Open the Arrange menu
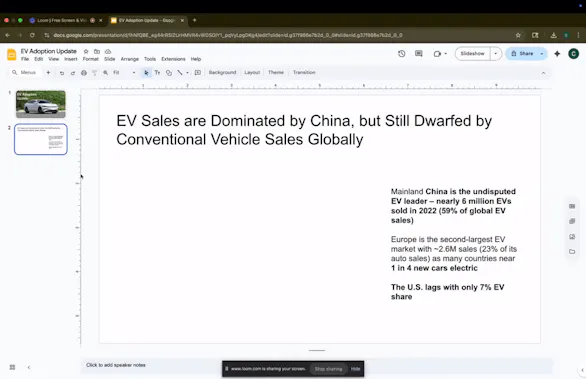 (130, 59)
